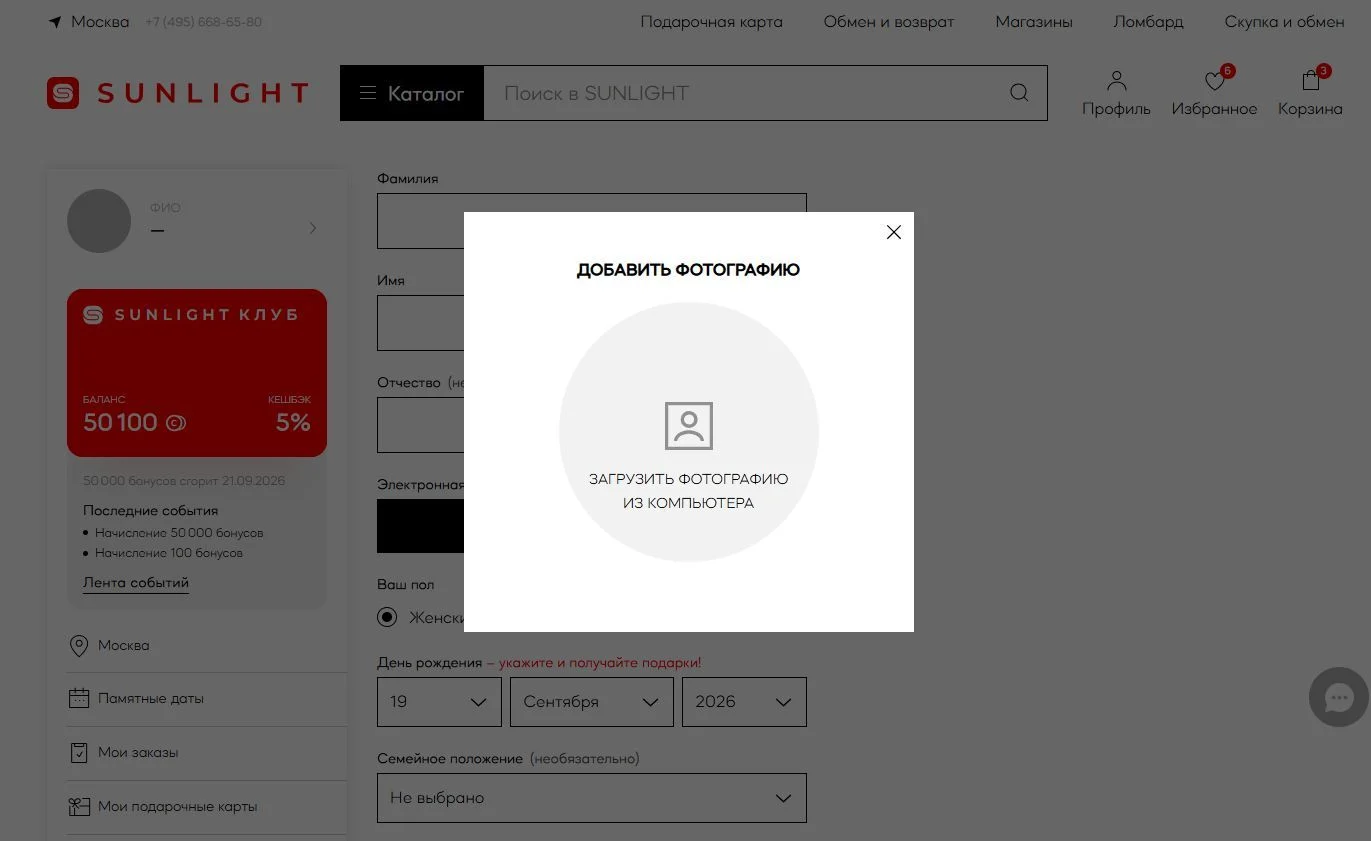Click the SUNLIGHT logo
Screen dimensions: 1371x841
pyautogui.click(x=178, y=93)
